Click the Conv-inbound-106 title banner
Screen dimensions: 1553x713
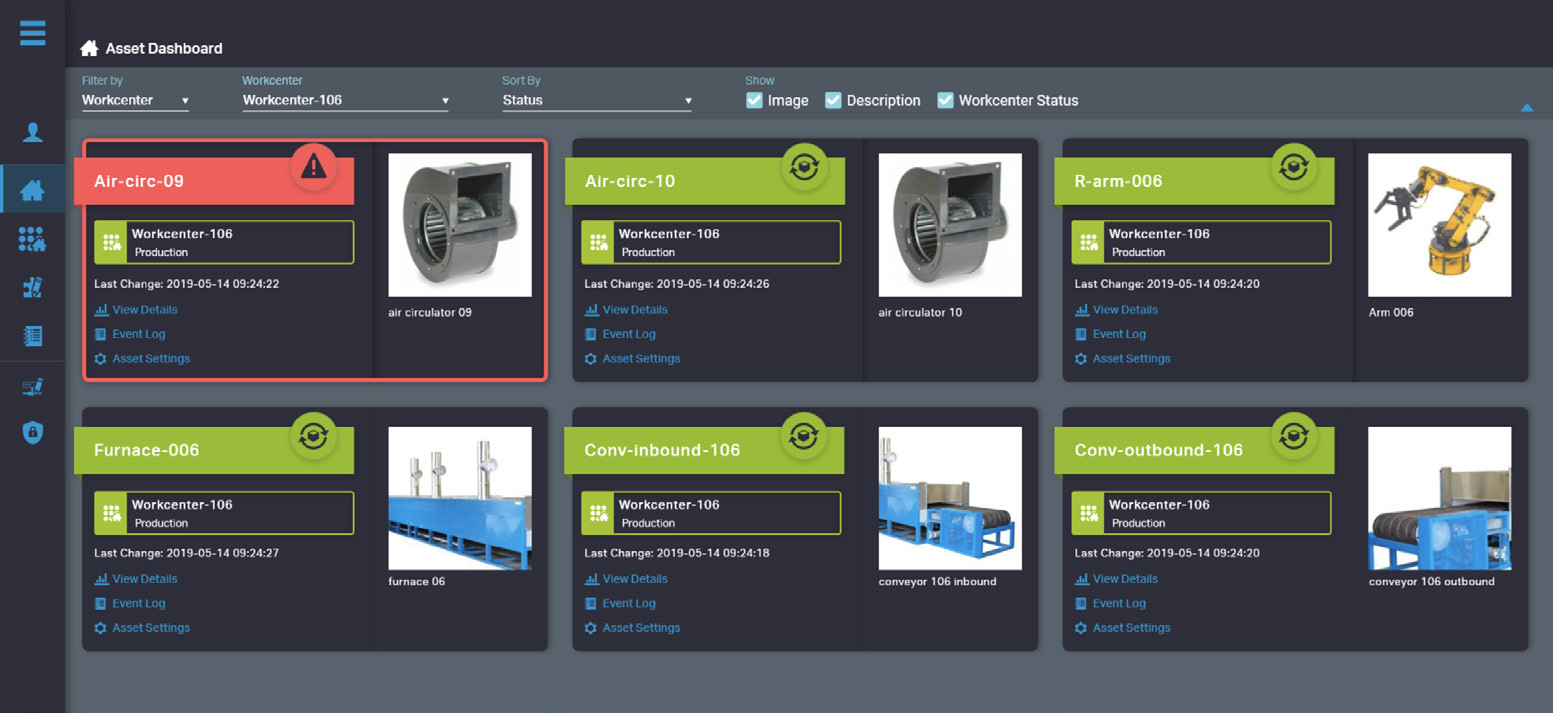pos(704,450)
